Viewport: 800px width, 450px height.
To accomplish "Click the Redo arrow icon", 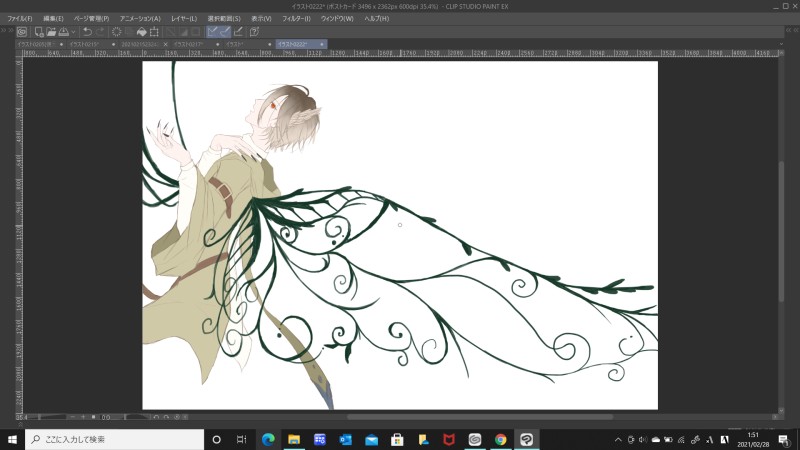I will tap(100, 31).
